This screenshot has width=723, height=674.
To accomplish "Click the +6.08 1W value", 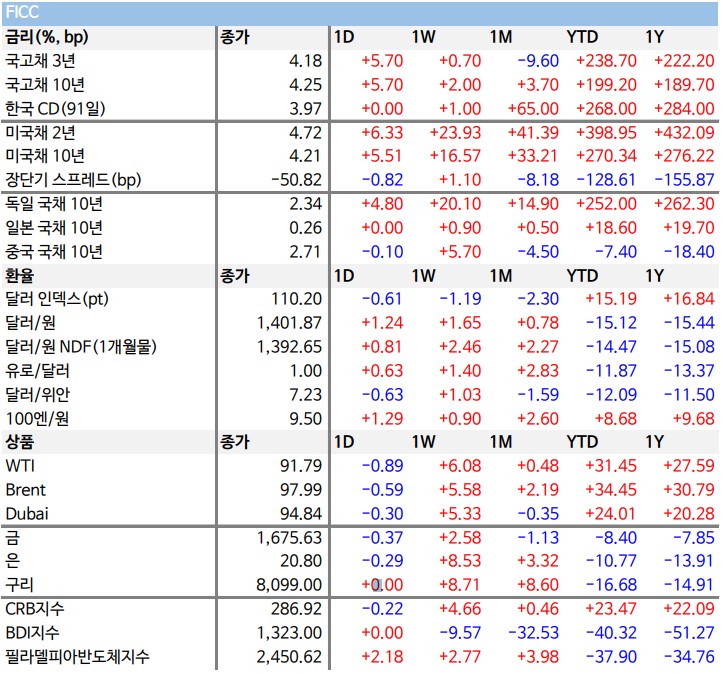I will (x=460, y=466).
